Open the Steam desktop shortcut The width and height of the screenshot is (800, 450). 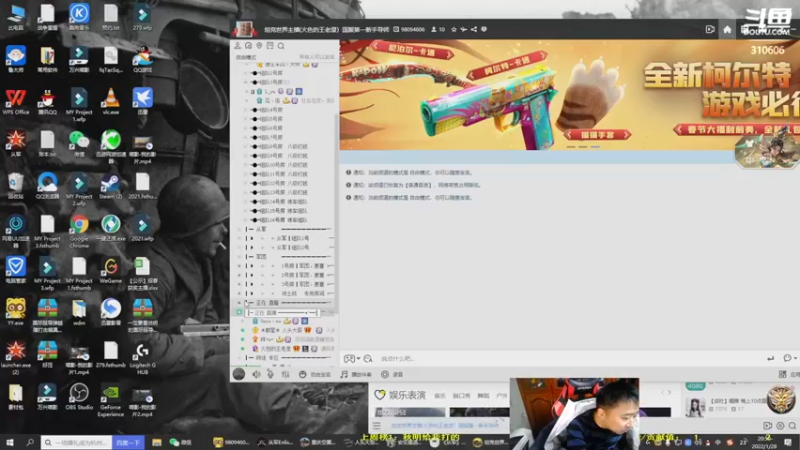(x=111, y=186)
